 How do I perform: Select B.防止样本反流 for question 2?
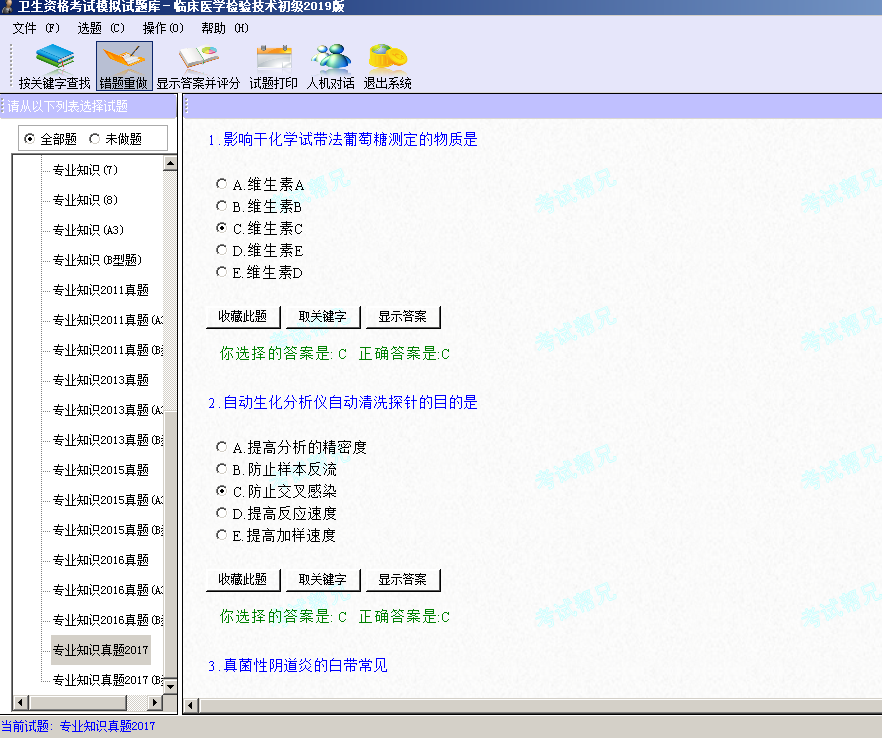[x=222, y=469]
